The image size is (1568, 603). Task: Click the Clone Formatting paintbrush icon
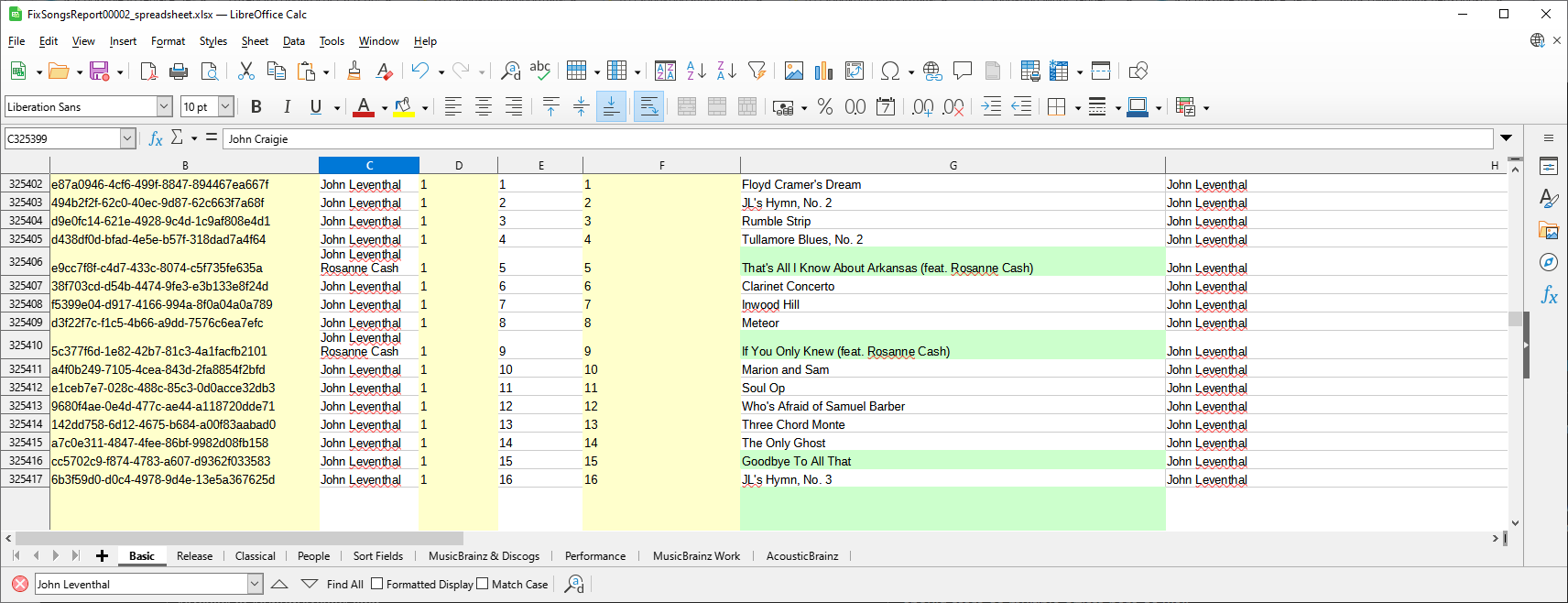pos(354,71)
